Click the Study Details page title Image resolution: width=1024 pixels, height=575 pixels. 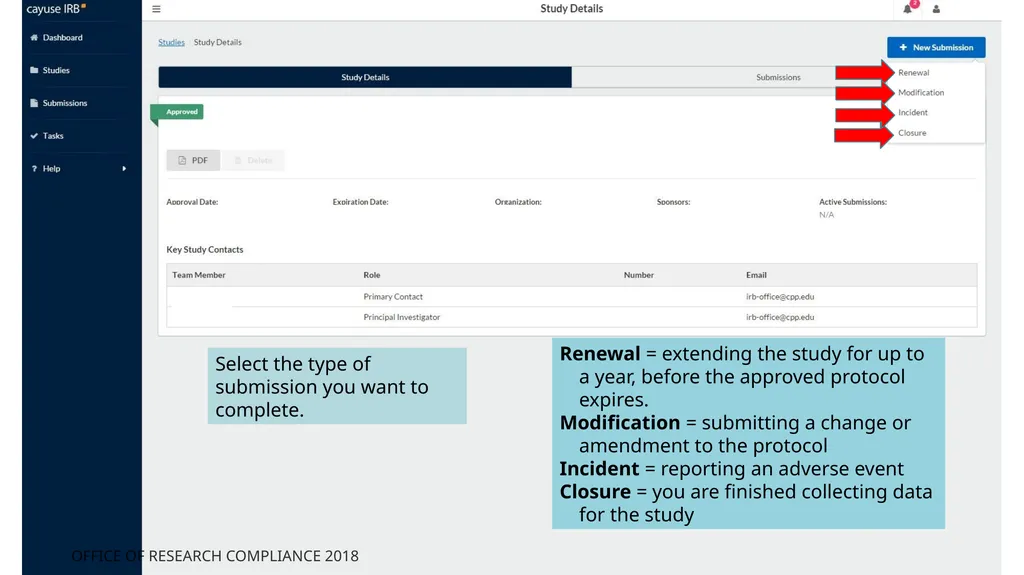[x=571, y=8]
